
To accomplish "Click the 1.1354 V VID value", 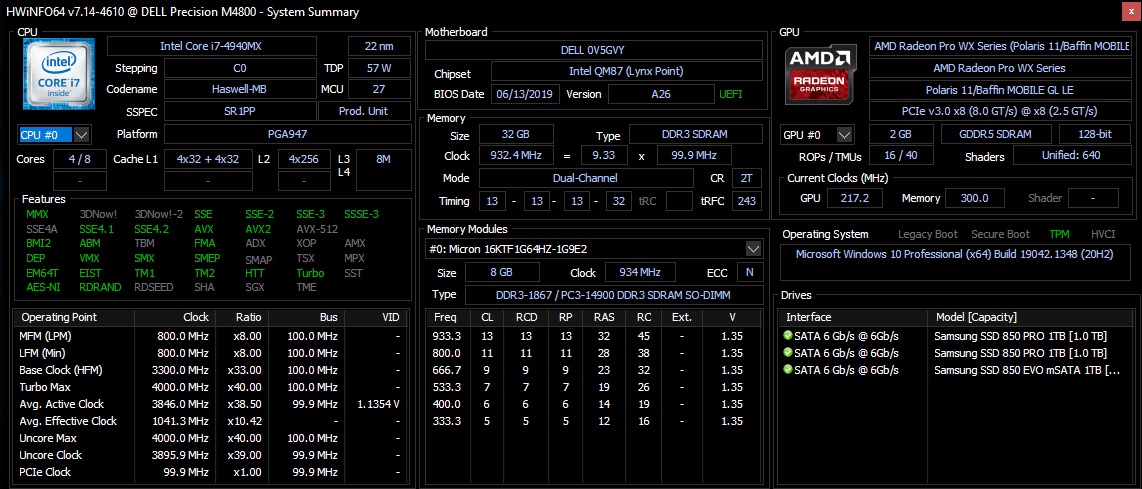I will tap(379, 404).
